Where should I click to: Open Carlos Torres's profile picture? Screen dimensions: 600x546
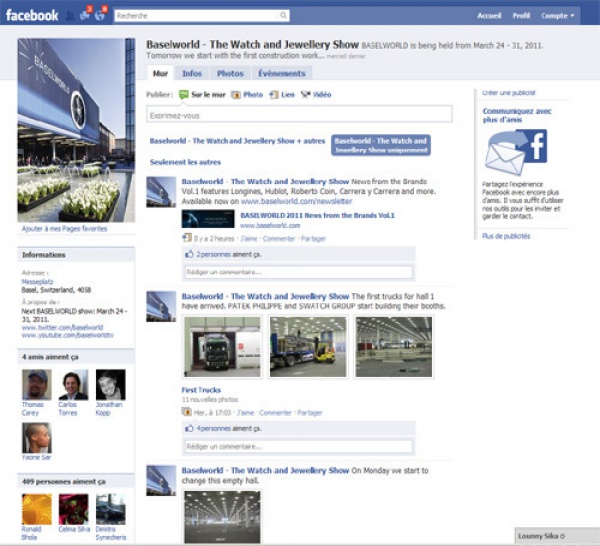tap(73, 384)
